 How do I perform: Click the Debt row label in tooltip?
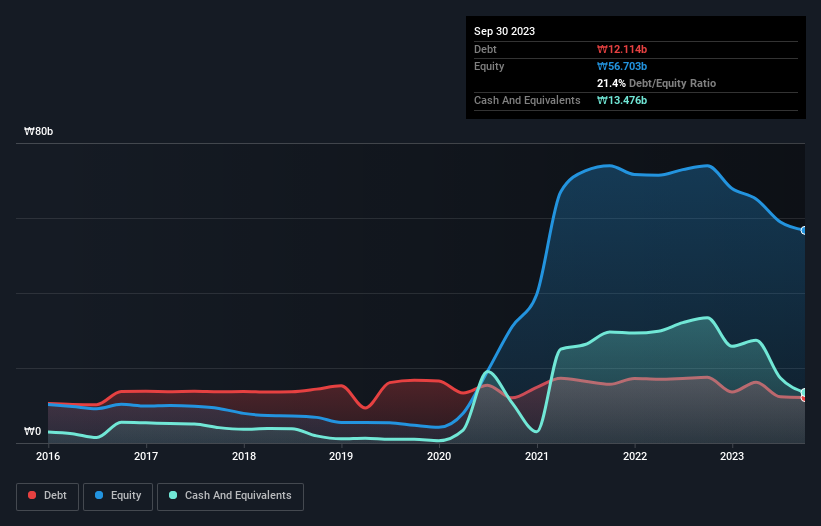click(x=485, y=49)
